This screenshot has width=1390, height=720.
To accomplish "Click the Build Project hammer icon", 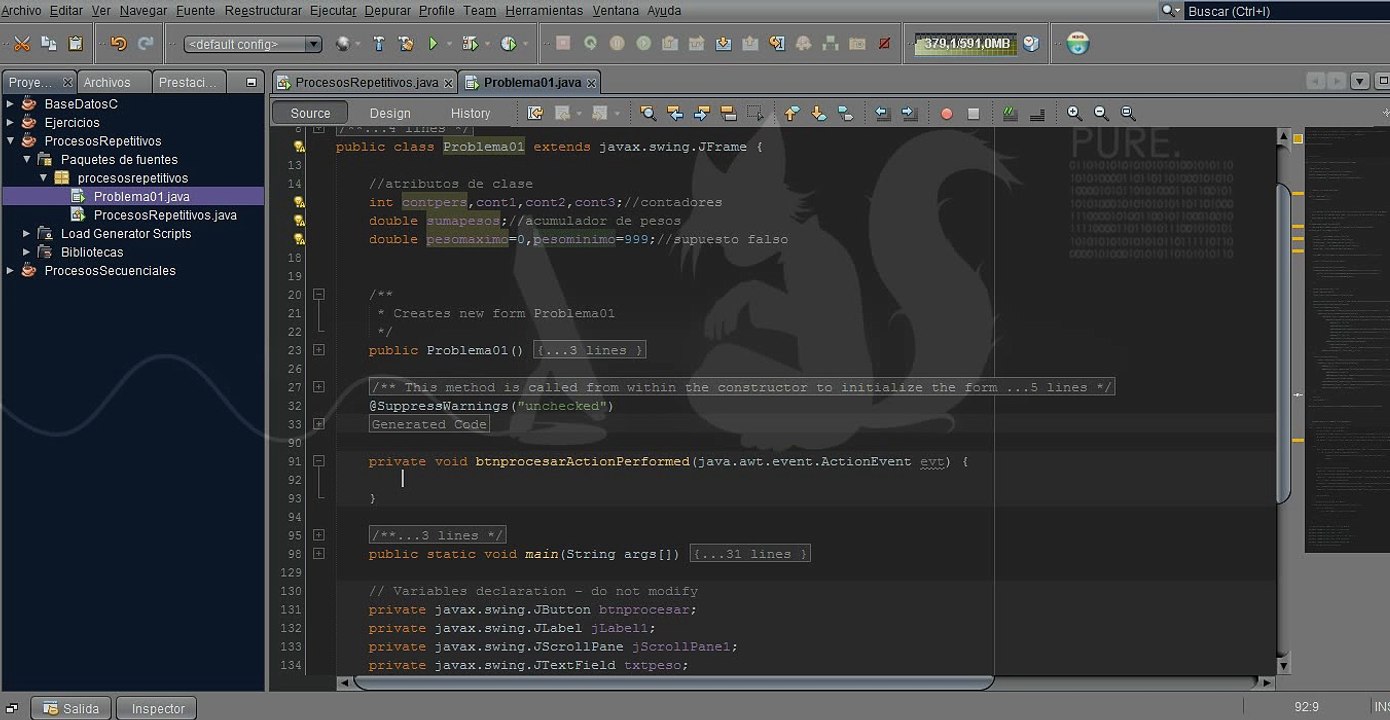I will point(378,44).
